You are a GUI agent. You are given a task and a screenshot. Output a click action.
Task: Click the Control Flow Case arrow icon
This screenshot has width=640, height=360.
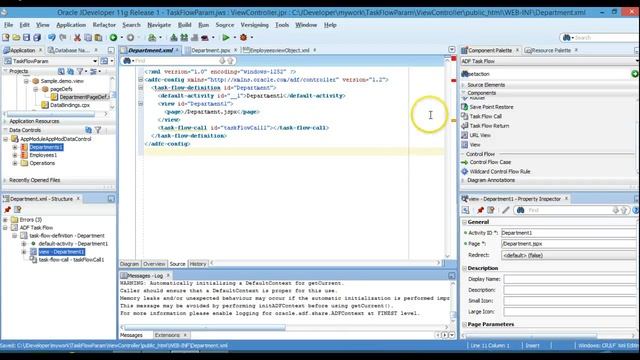464,162
